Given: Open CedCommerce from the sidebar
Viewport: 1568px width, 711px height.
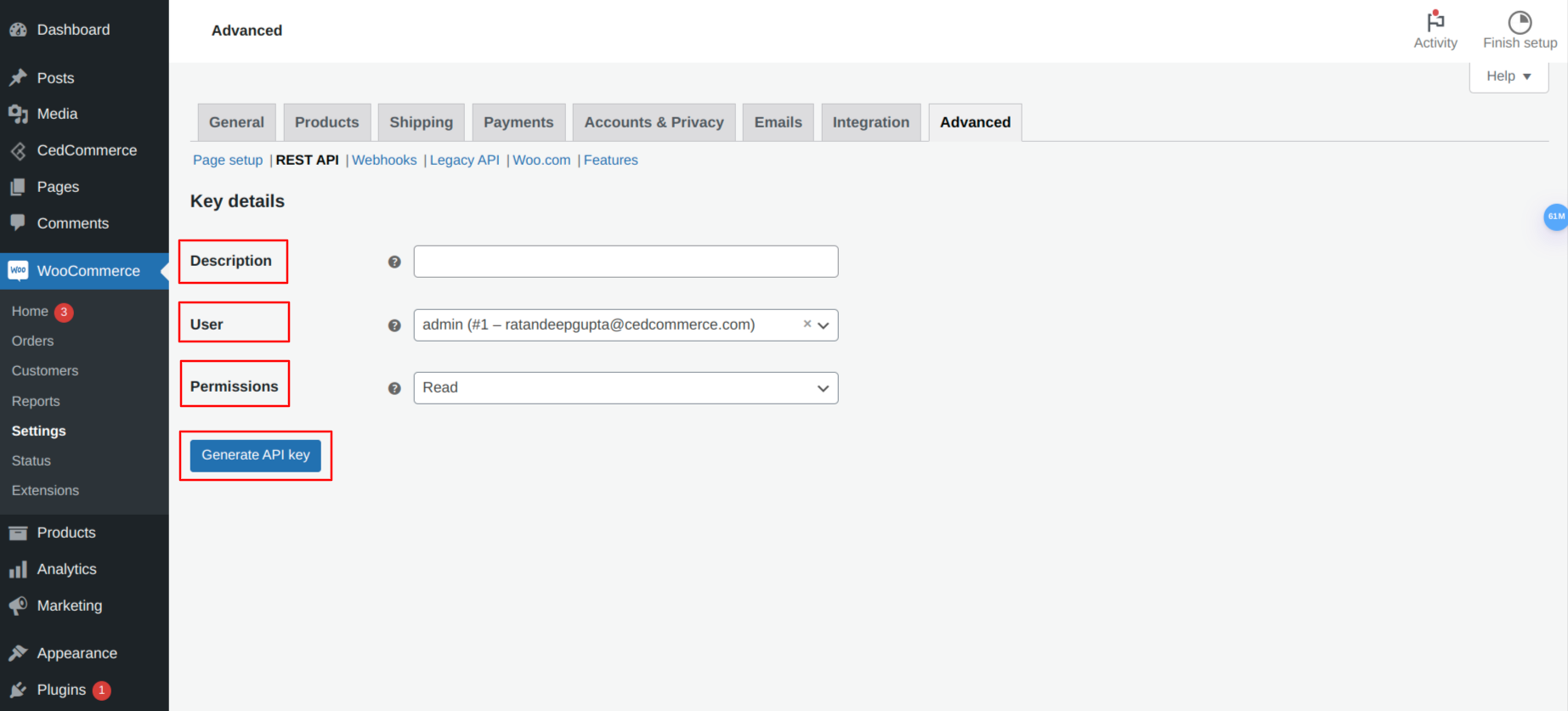Looking at the screenshot, I should (x=86, y=150).
